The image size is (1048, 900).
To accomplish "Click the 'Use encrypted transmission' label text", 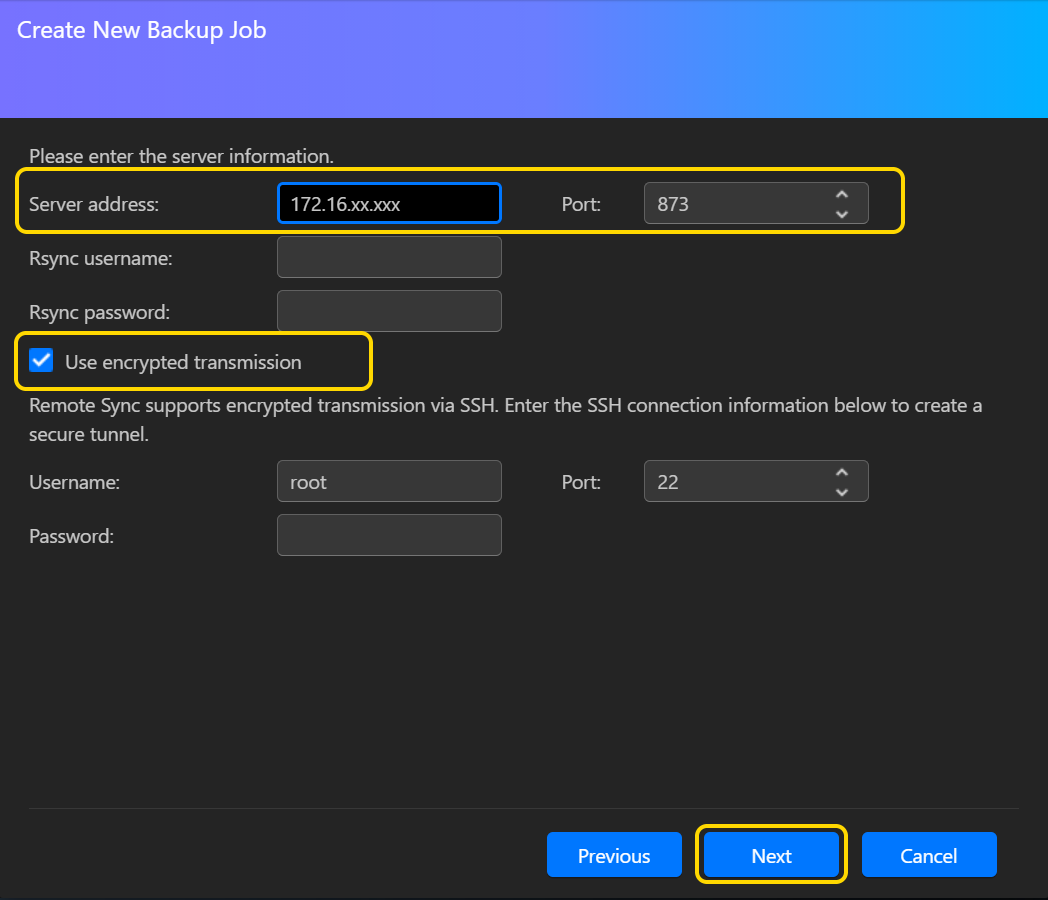I will click(183, 362).
